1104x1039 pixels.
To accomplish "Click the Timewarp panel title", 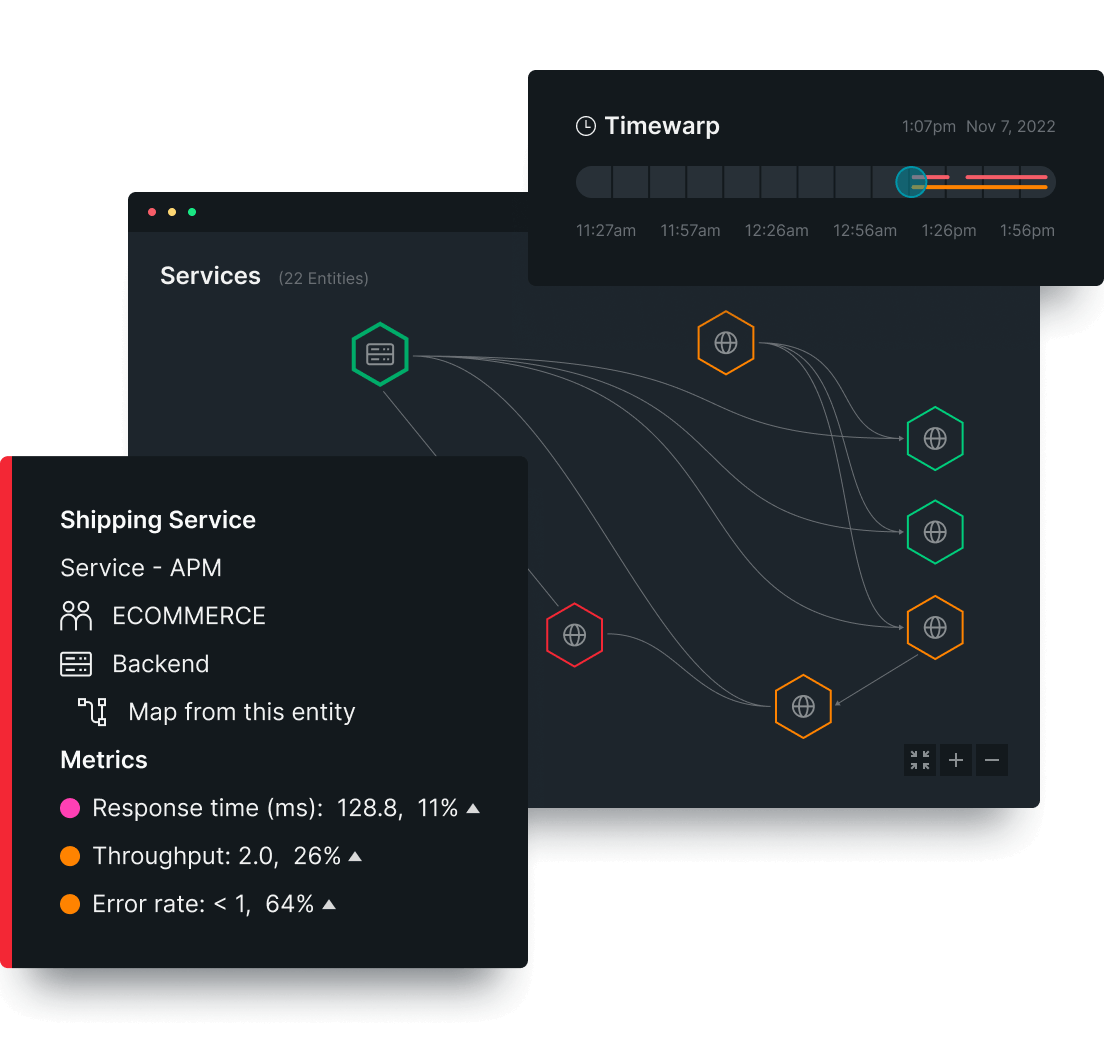I will point(661,125).
